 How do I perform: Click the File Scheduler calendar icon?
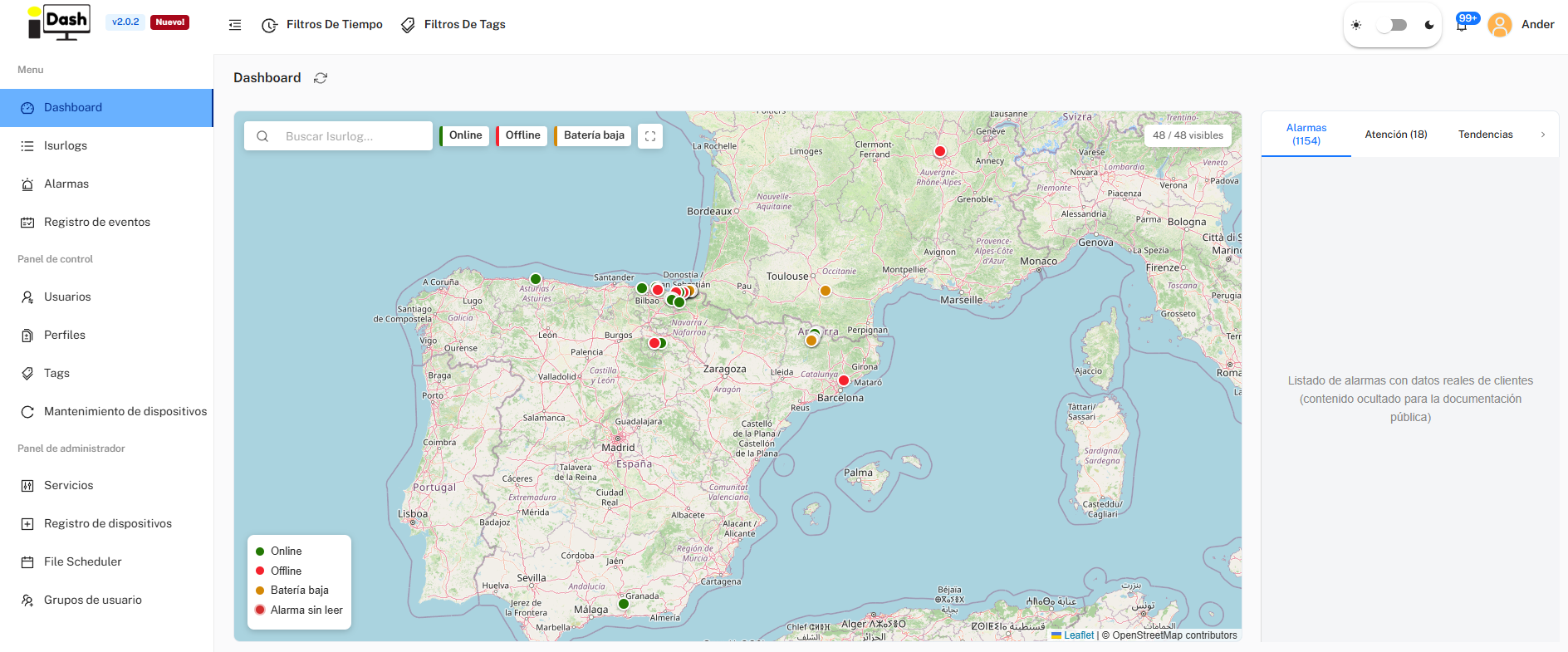[27, 562]
